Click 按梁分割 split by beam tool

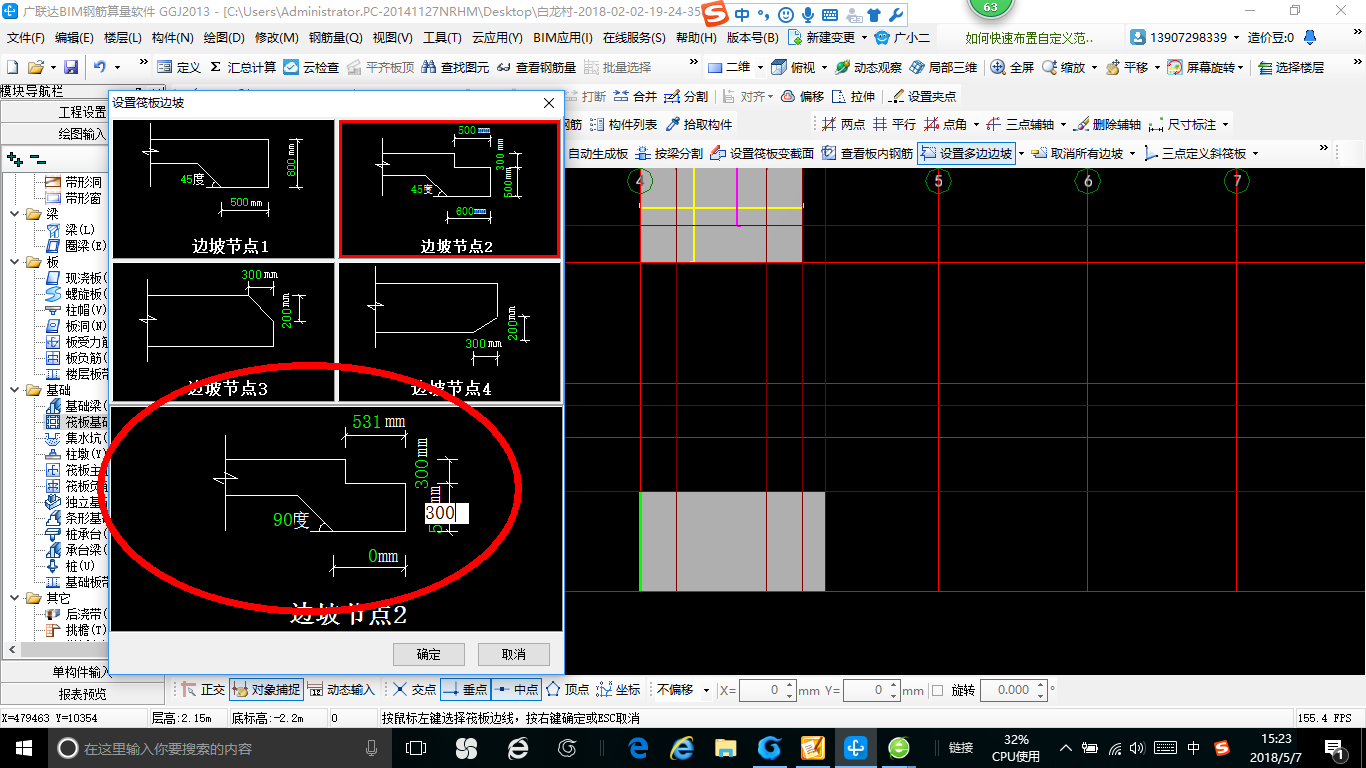pyautogui.click(x=669, y=153)
